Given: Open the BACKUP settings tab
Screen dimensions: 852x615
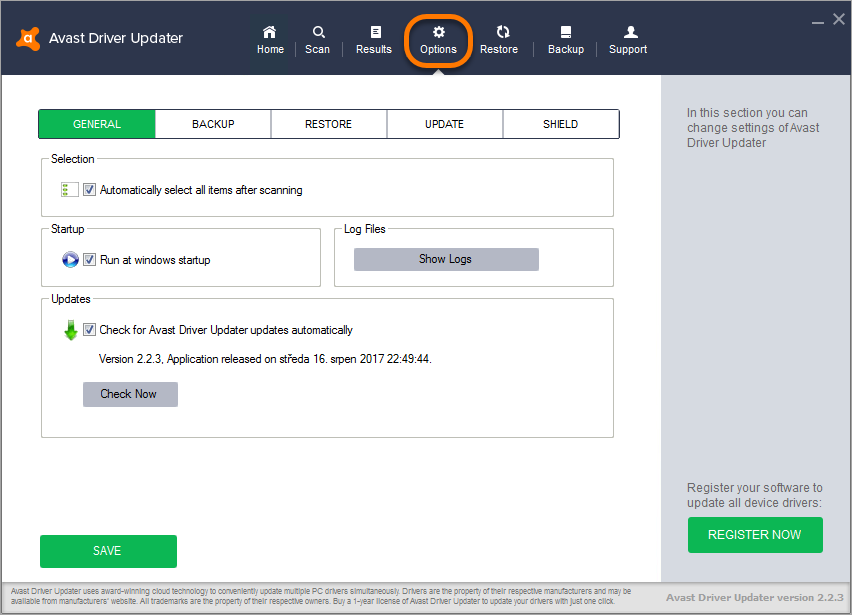Looking at the screenshot, I should click(x=212, y=124).
